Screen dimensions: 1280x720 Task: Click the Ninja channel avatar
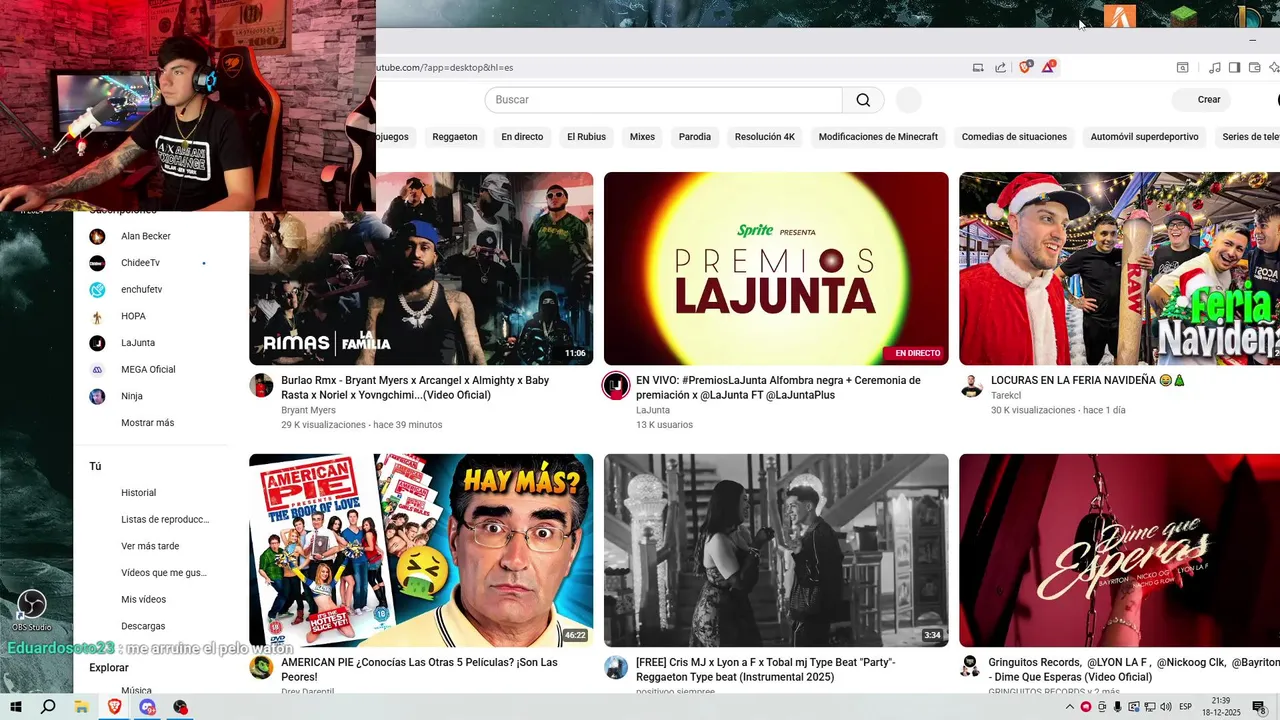tap(97, 396)
